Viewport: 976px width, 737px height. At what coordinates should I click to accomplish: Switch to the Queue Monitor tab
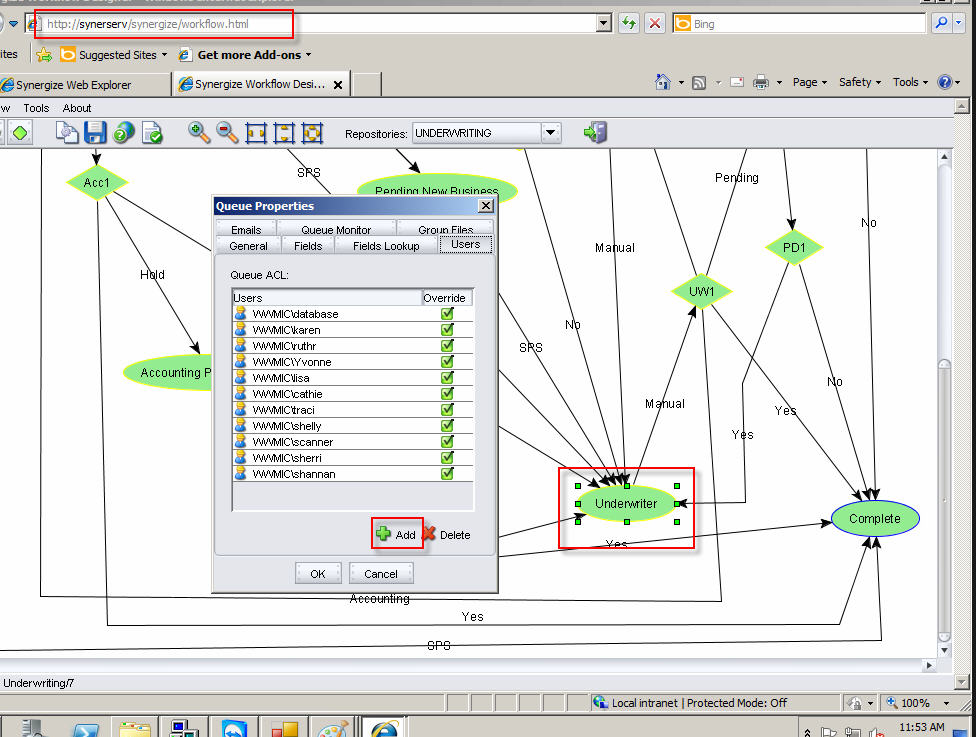point(336,229)
